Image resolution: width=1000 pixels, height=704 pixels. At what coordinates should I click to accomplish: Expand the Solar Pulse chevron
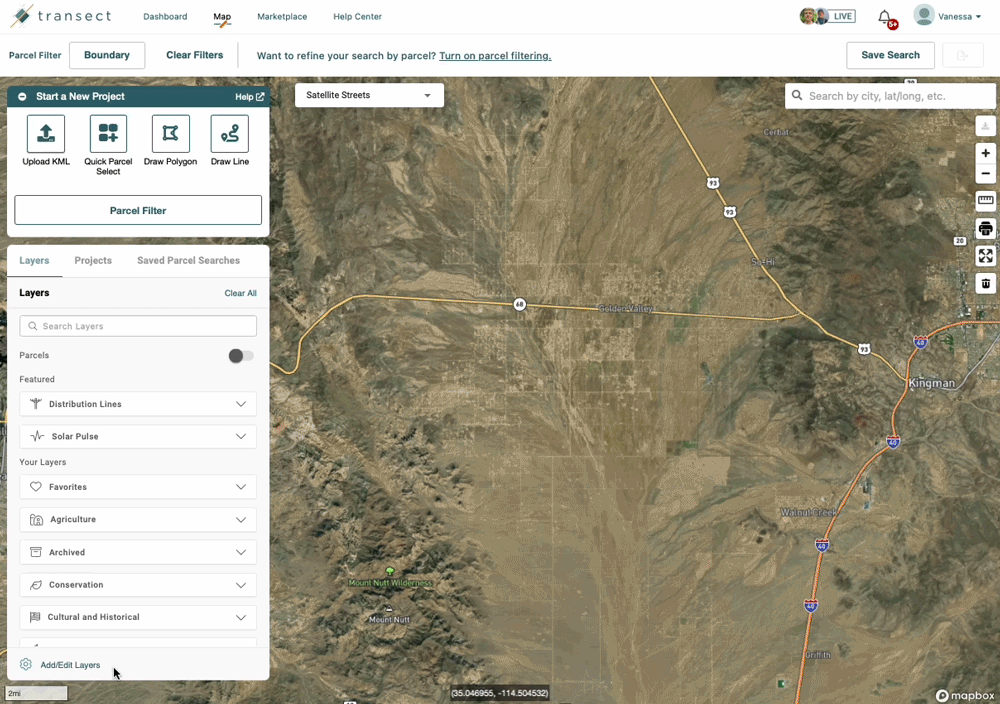pyautogui.click(x=241, y=436)
